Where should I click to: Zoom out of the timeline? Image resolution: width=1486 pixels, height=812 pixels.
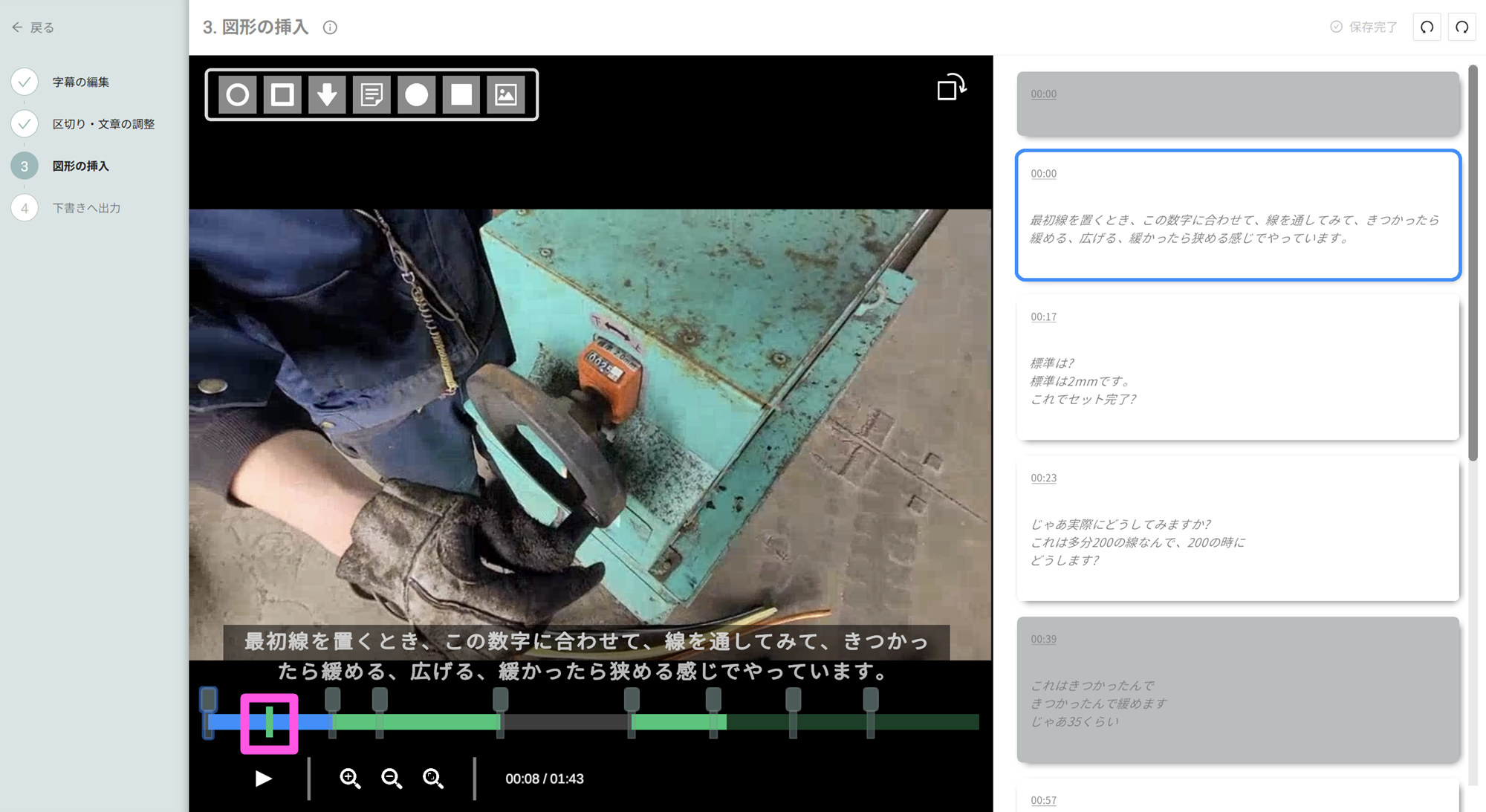pyautogui.click(x=392, y=779)
